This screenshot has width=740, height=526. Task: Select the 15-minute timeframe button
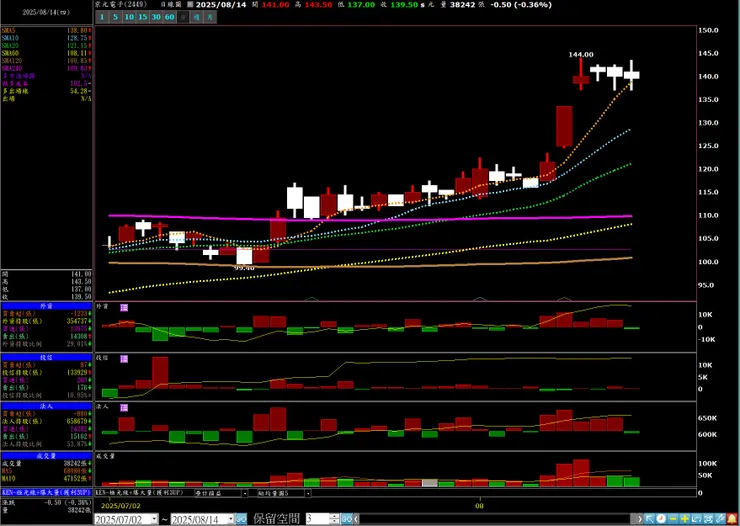click(x=143, y=17)
